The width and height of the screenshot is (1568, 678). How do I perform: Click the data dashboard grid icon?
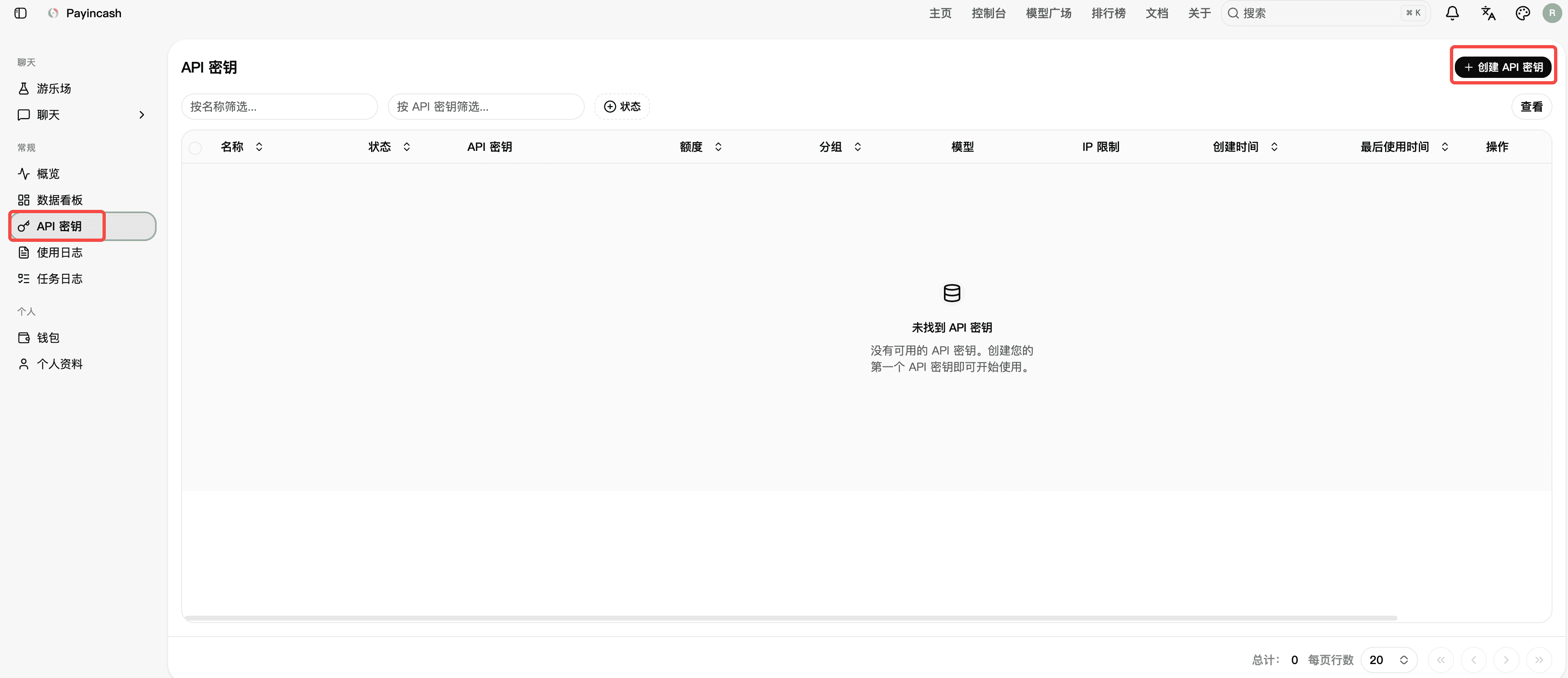pos(24,200)
